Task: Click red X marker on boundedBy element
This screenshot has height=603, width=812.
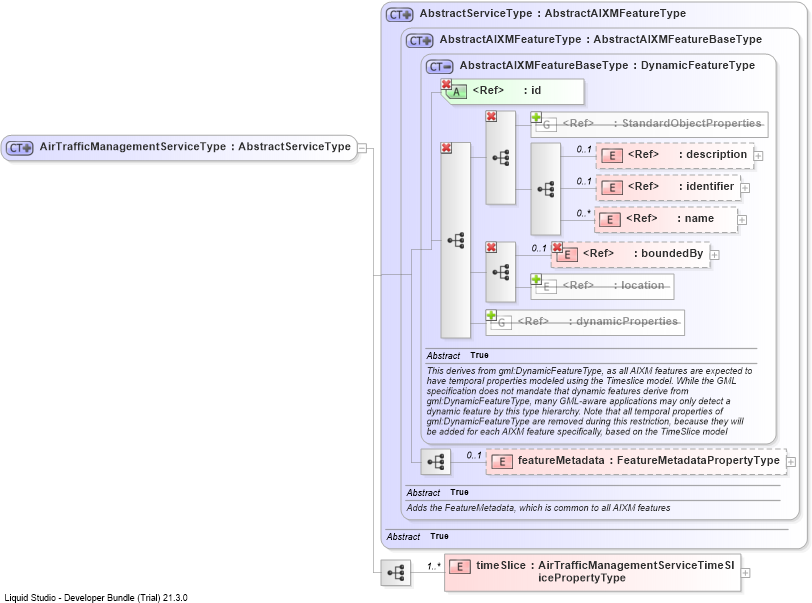Action: pos(557,247)
